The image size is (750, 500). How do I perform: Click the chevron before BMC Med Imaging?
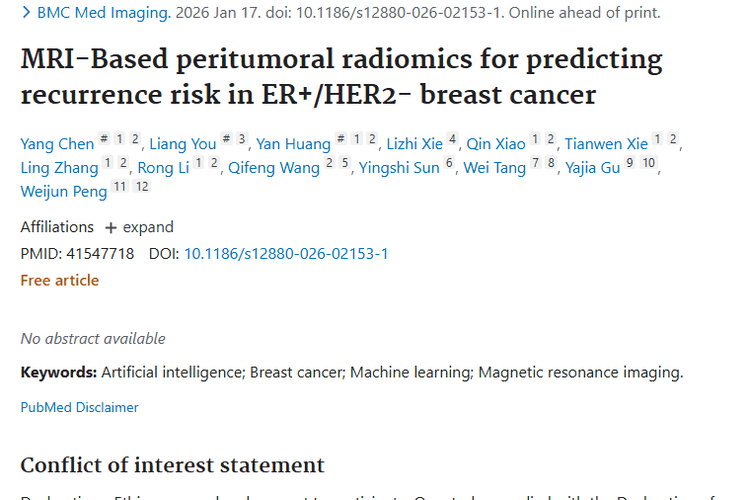[26, 14]
